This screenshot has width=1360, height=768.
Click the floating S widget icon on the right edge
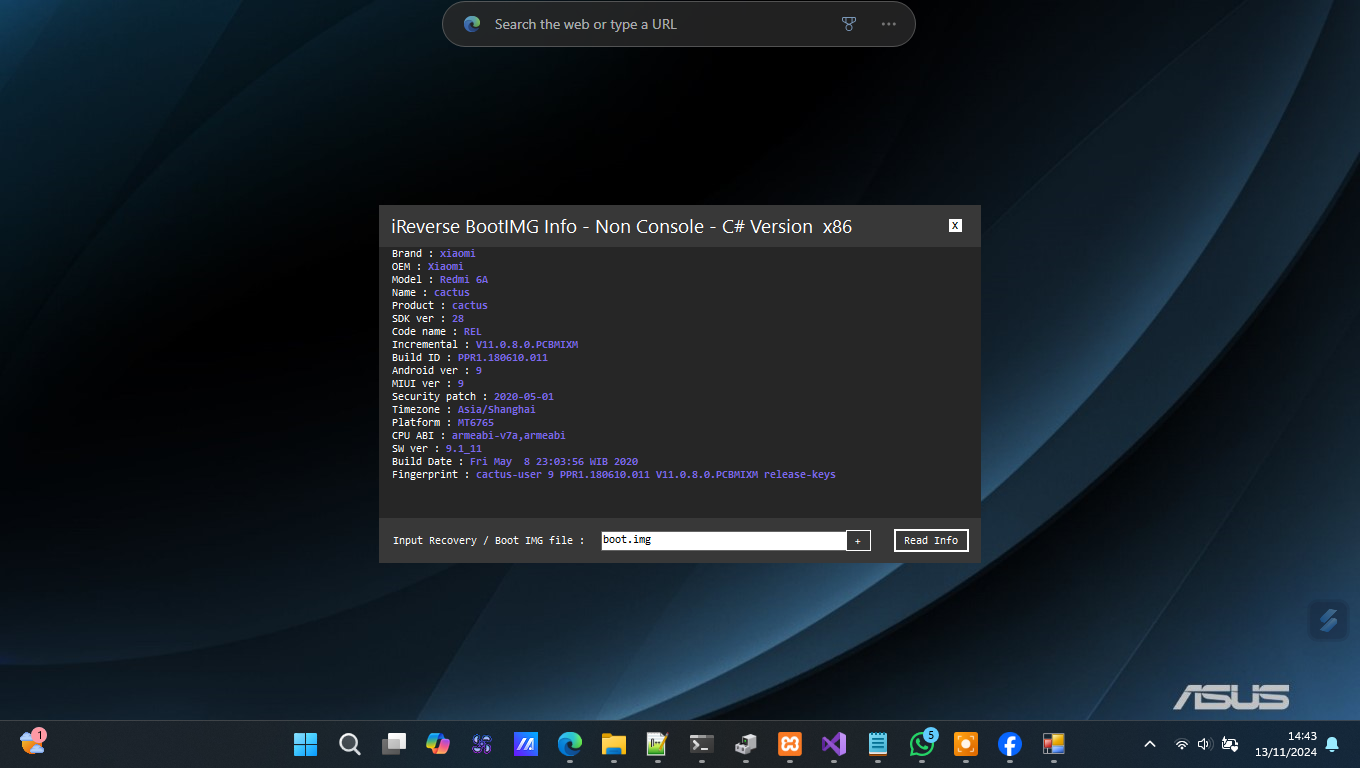click(1328, 620)
